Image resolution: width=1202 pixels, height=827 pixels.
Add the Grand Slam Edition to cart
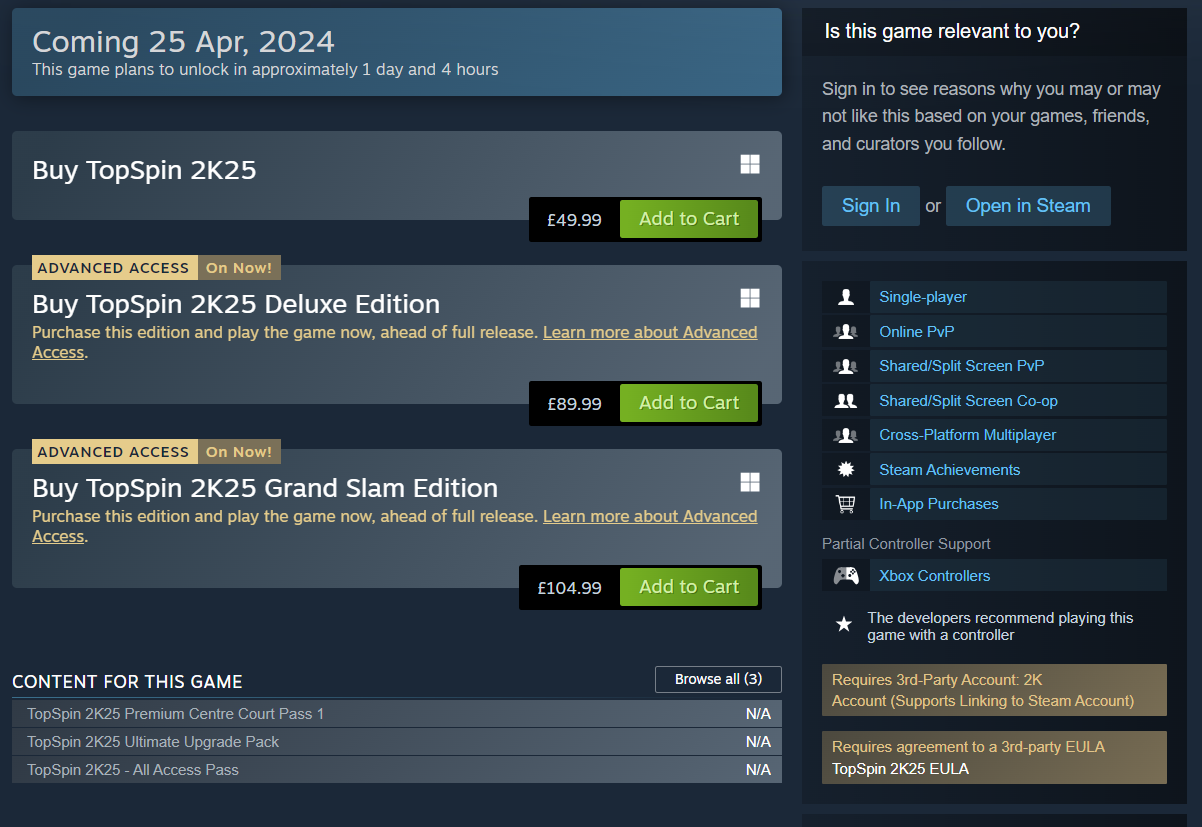(689, 587)
